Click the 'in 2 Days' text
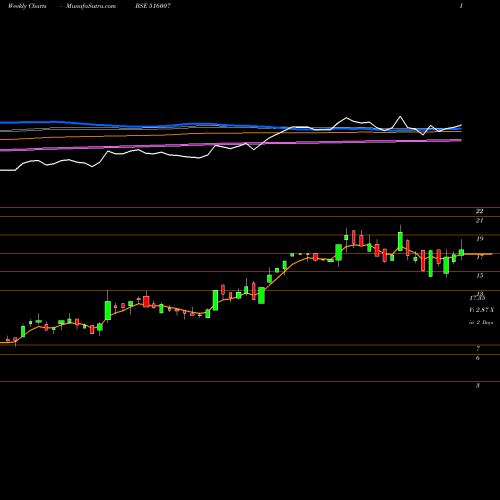 point(481,322)
